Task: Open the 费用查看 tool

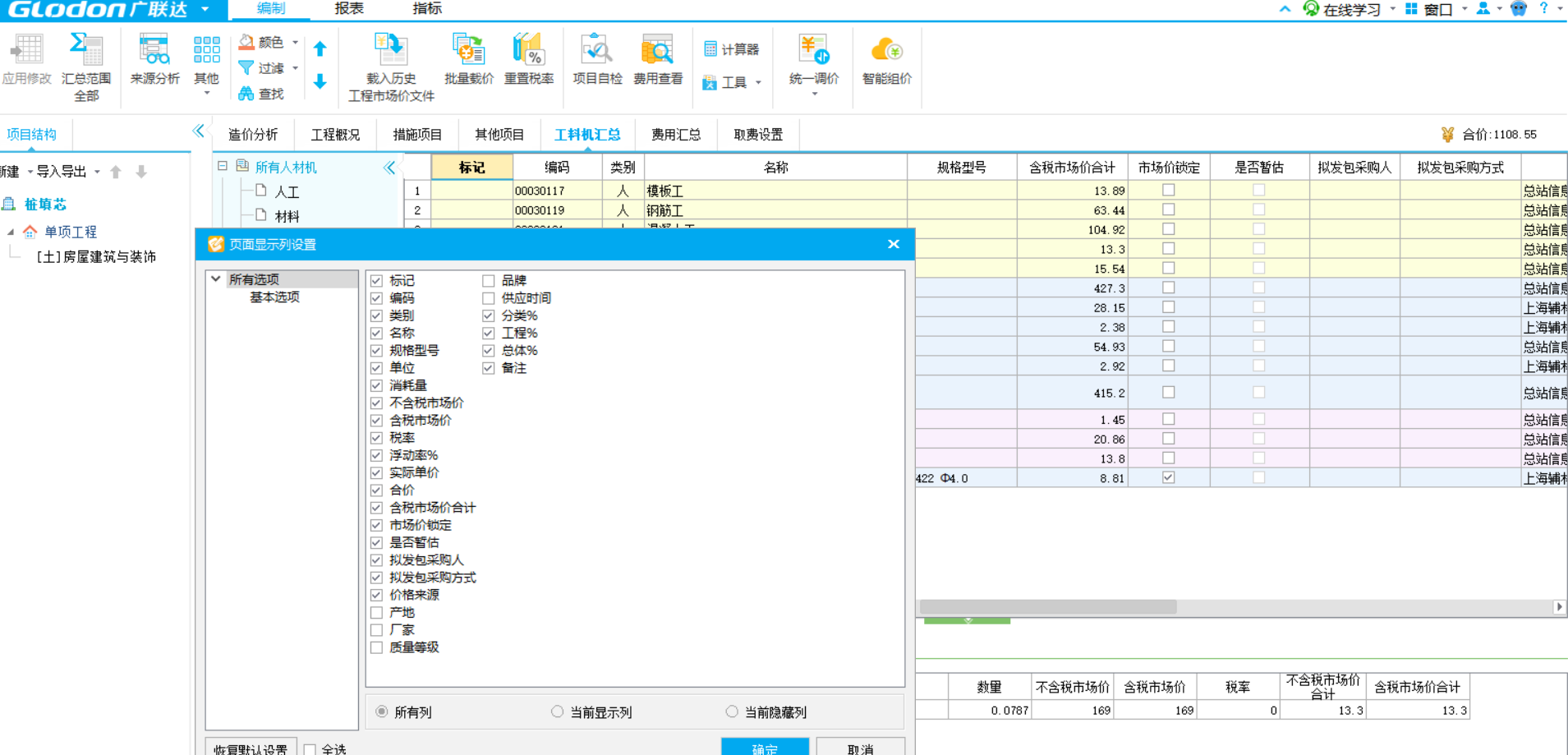Action: coord(658,60)
